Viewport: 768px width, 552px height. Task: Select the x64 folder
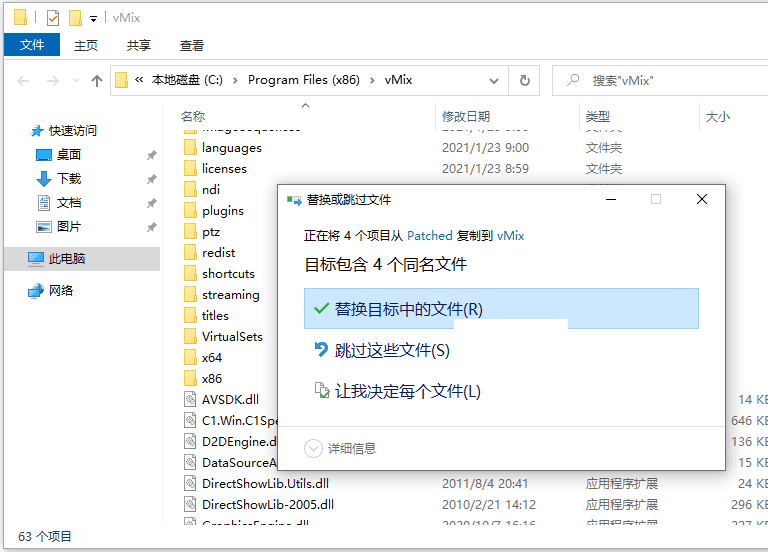click(212, 358)
